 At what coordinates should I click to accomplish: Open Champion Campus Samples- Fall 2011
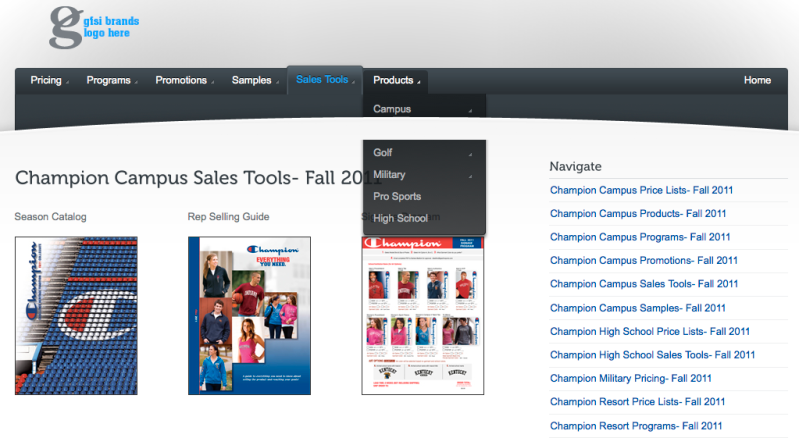[637, 308]
